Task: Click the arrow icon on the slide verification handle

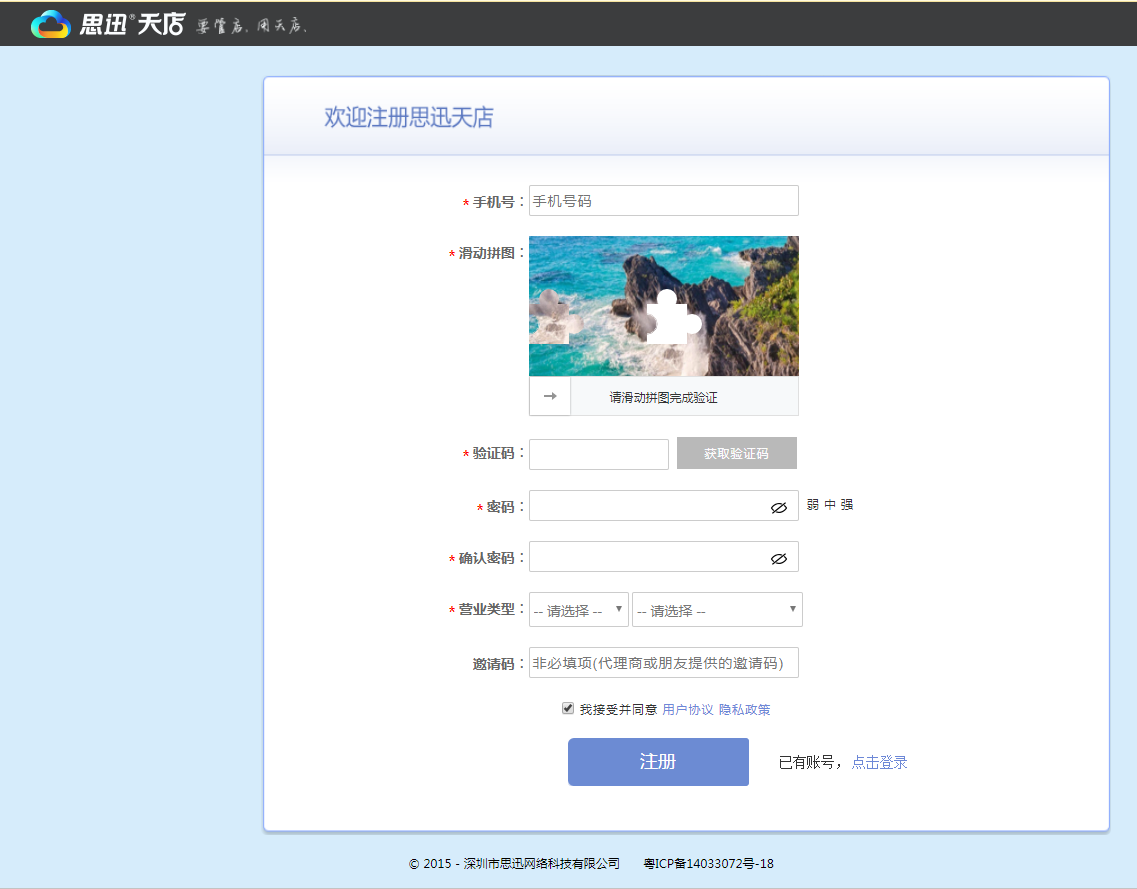Action: tap(549, 396)
